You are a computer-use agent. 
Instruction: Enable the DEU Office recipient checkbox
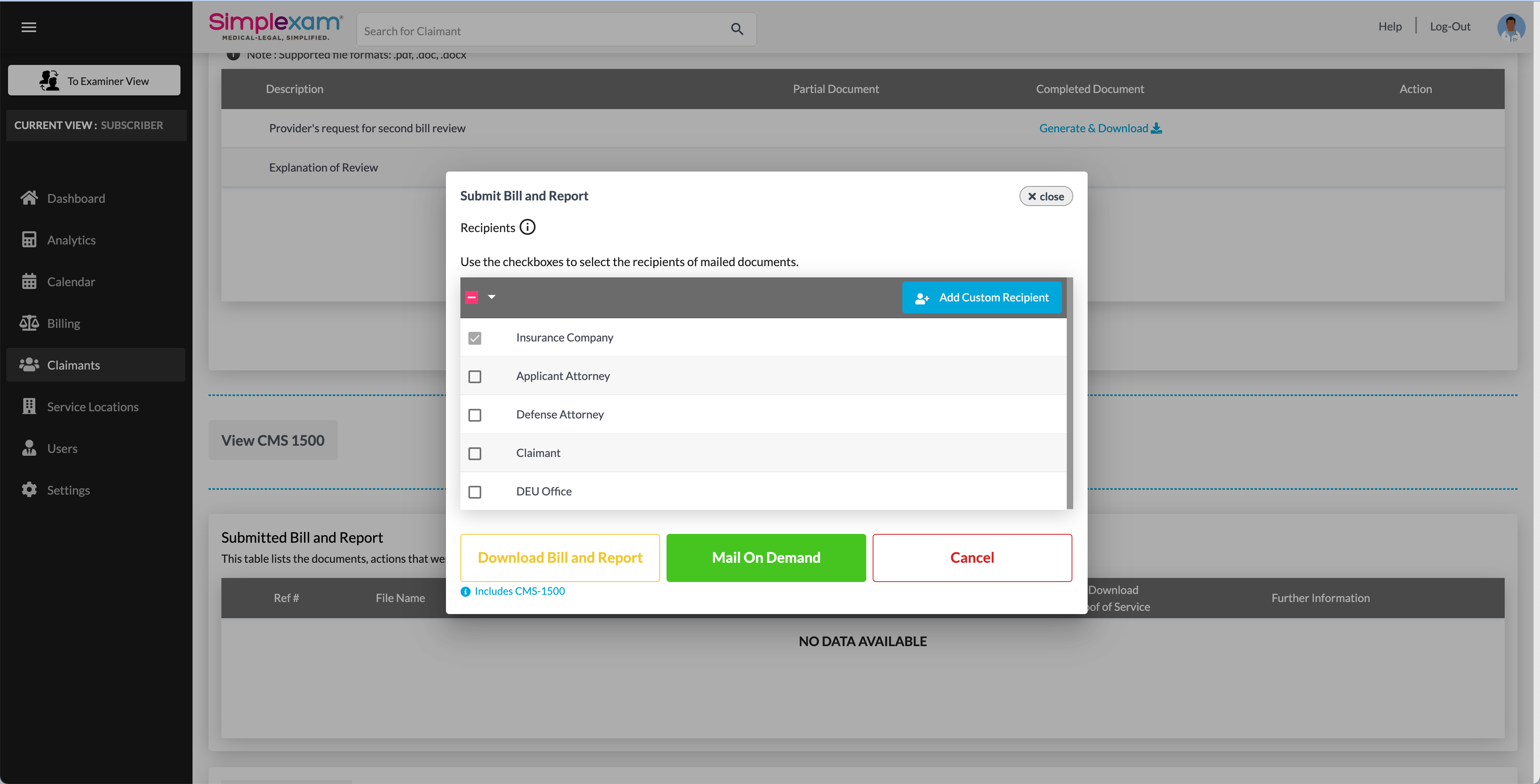point(475,492)
